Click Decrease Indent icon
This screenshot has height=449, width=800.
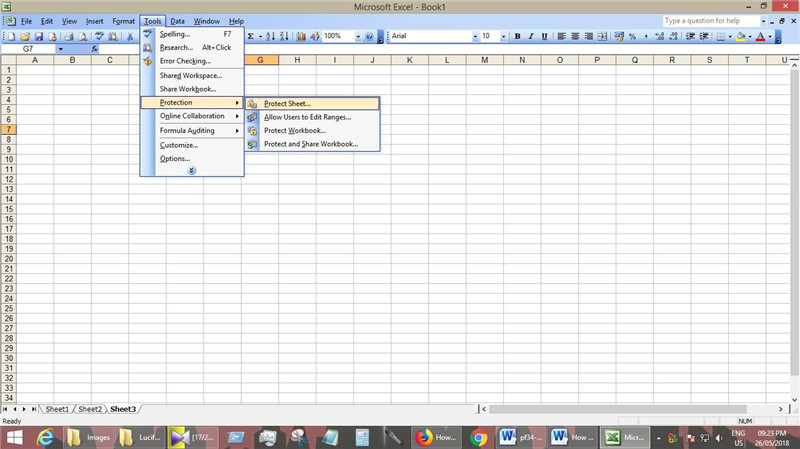[x=690, y=36]
